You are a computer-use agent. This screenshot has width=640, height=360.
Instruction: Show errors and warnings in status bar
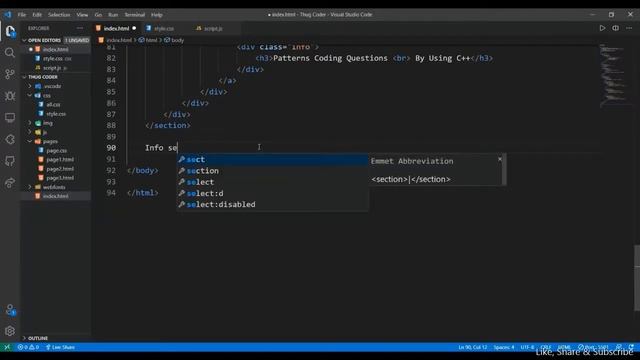pyautogui.click(x=28, y=347)
